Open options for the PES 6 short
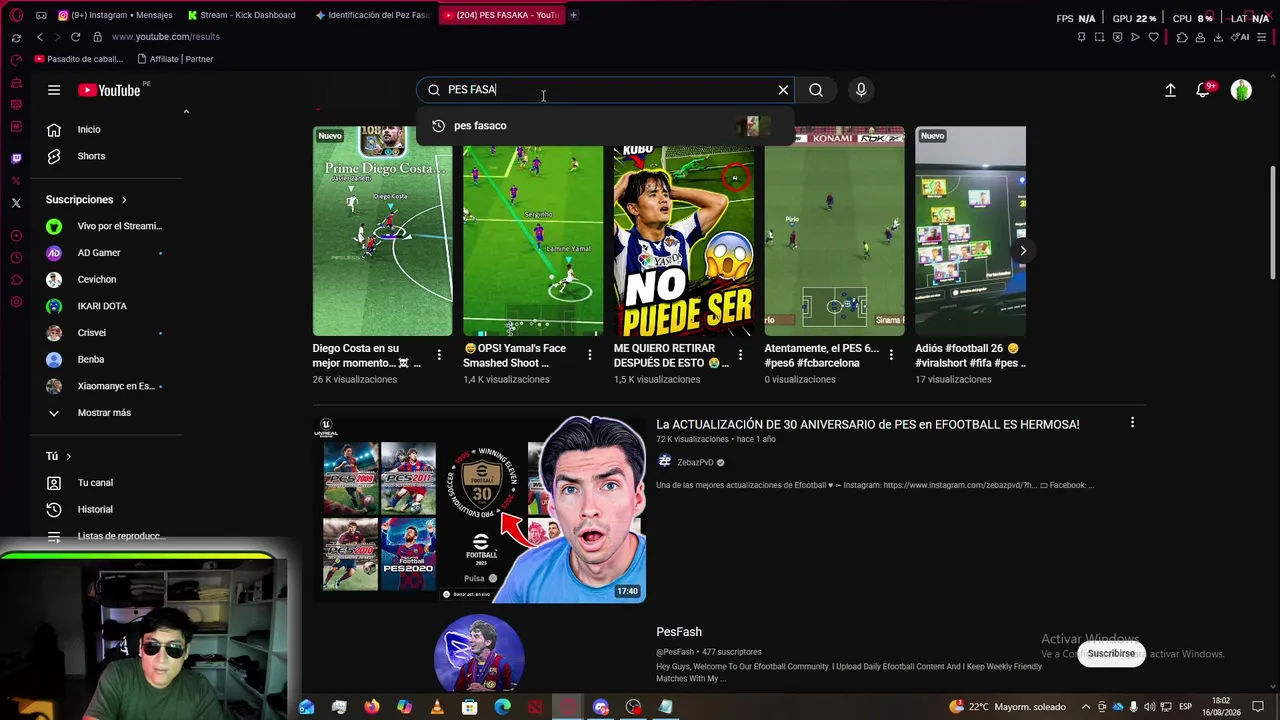The height and width of the screenshot is (720, 1280). tap(891, 355)
